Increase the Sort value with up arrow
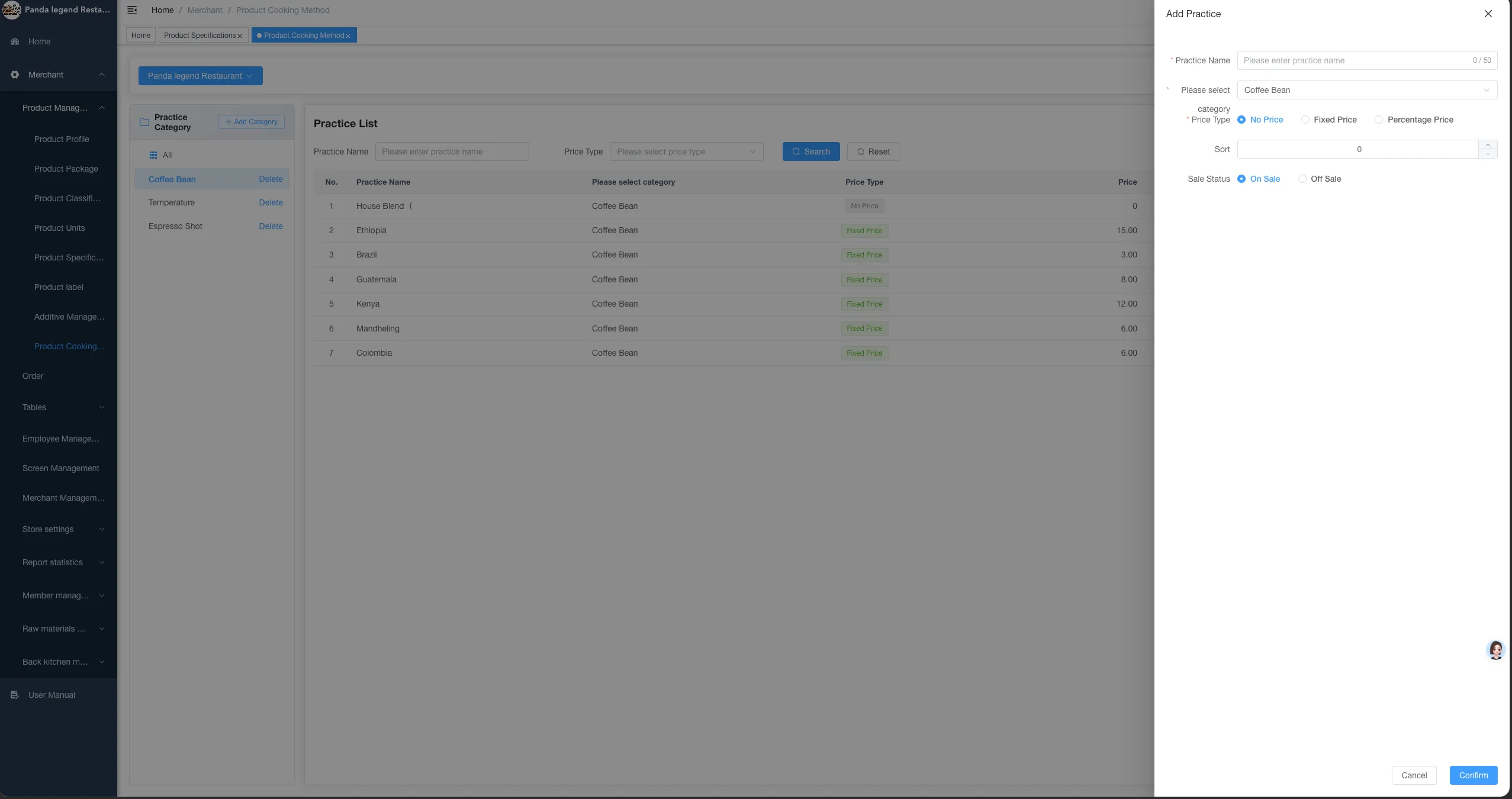 point(1488,145)
